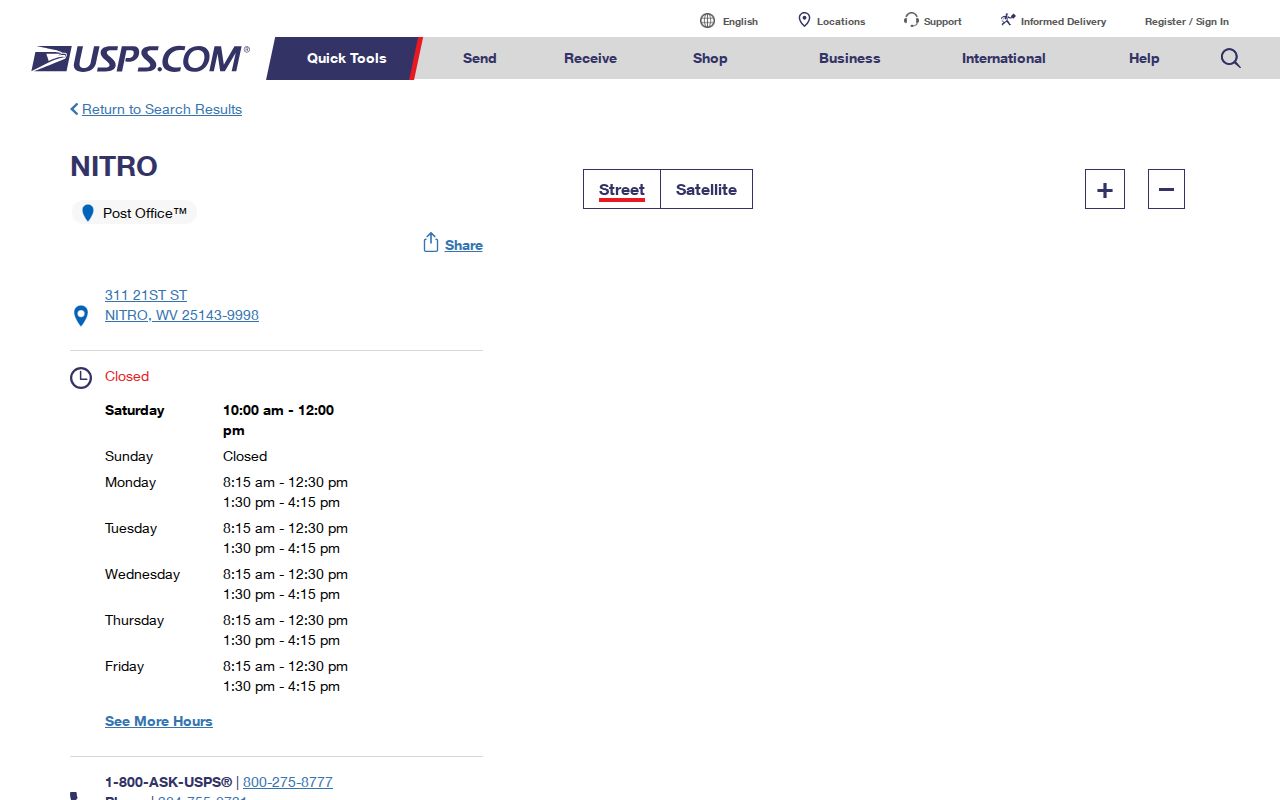
Task: Switch map to Street view
Action: pyautogui.click(x=622, y=189)
